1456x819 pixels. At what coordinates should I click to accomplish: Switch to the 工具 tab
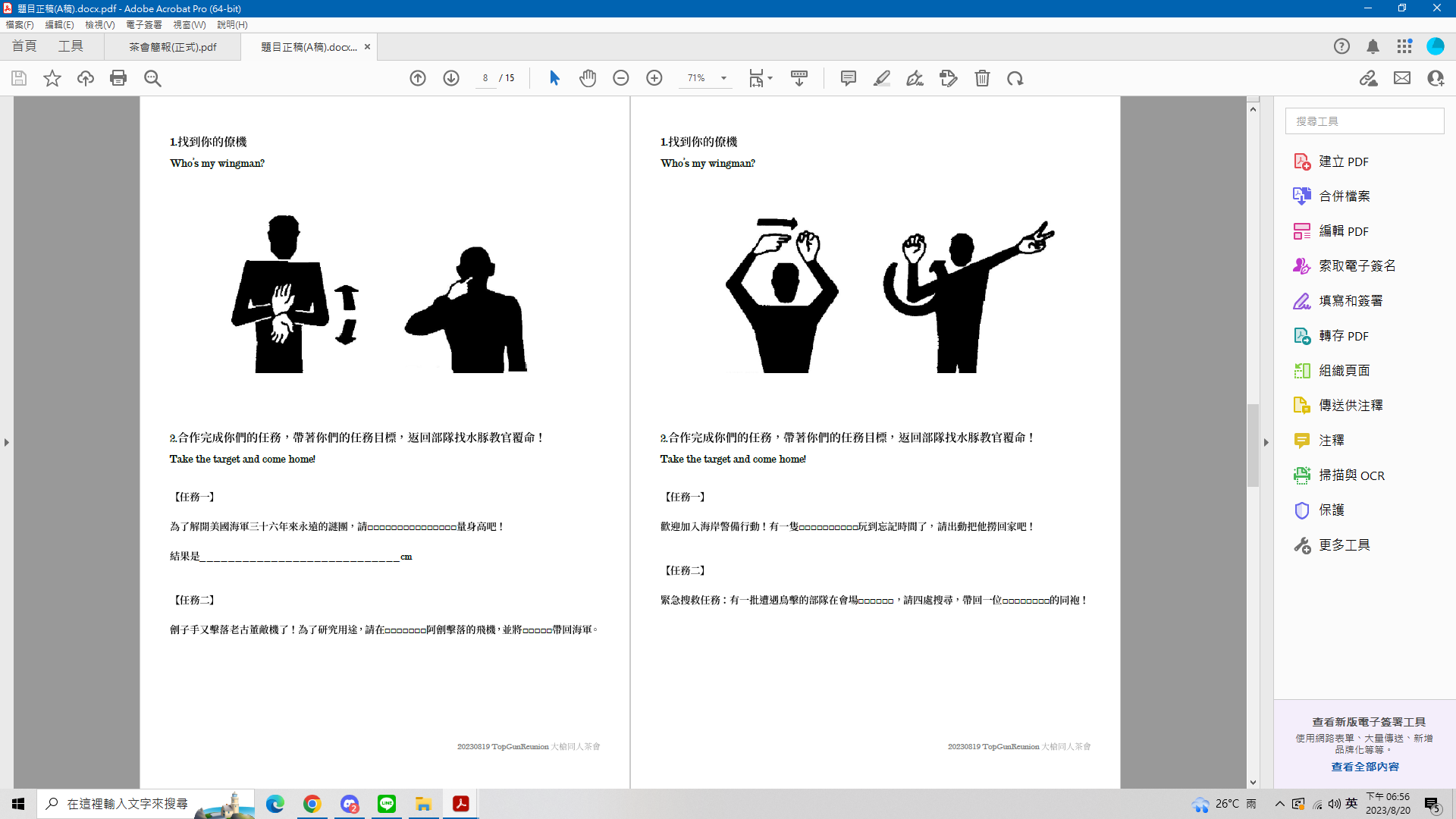pyautogui.click(x=71, y=46)
